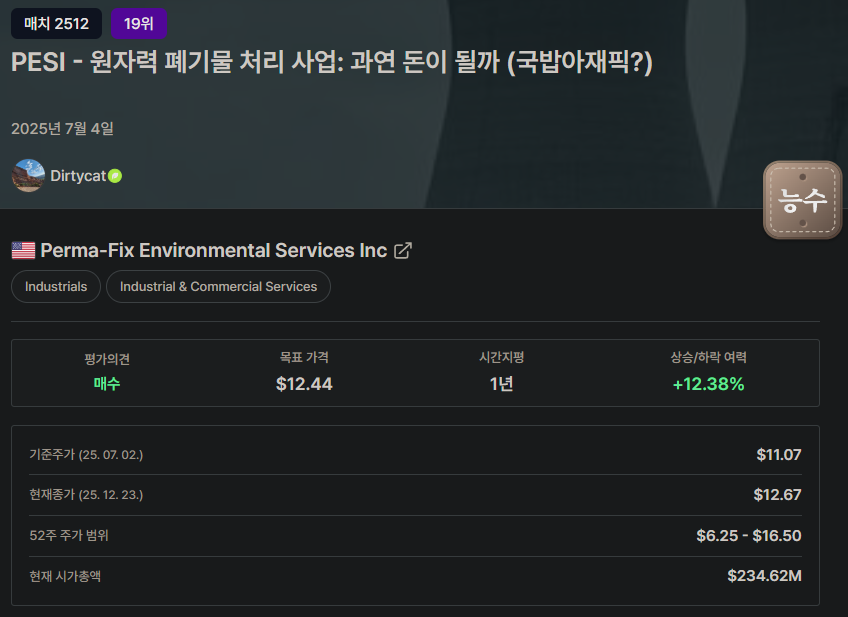The height and width of the screenshot is (617, 848).
Task: Click the 기준주가 row value $11.07
Action: pos(778,454)
